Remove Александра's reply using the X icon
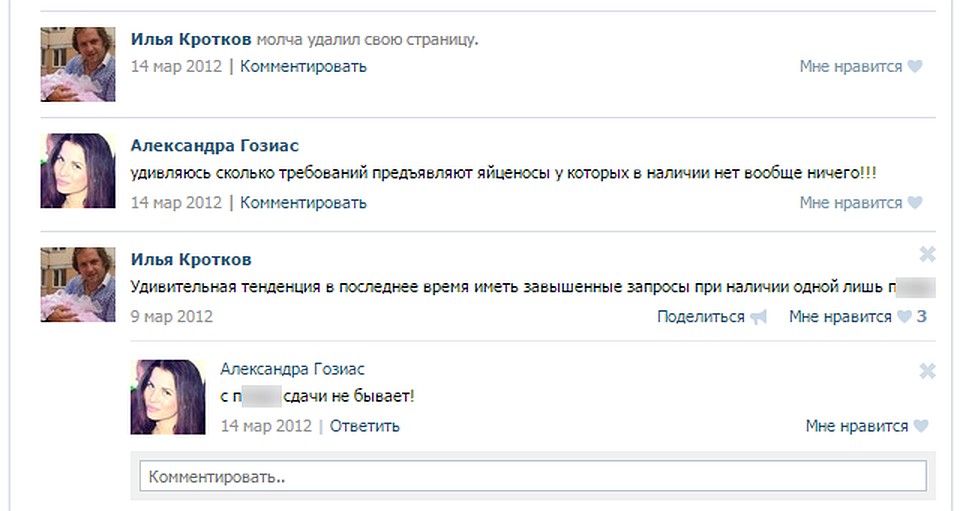This screenshot has width=960, height=511. pos(927,371)
